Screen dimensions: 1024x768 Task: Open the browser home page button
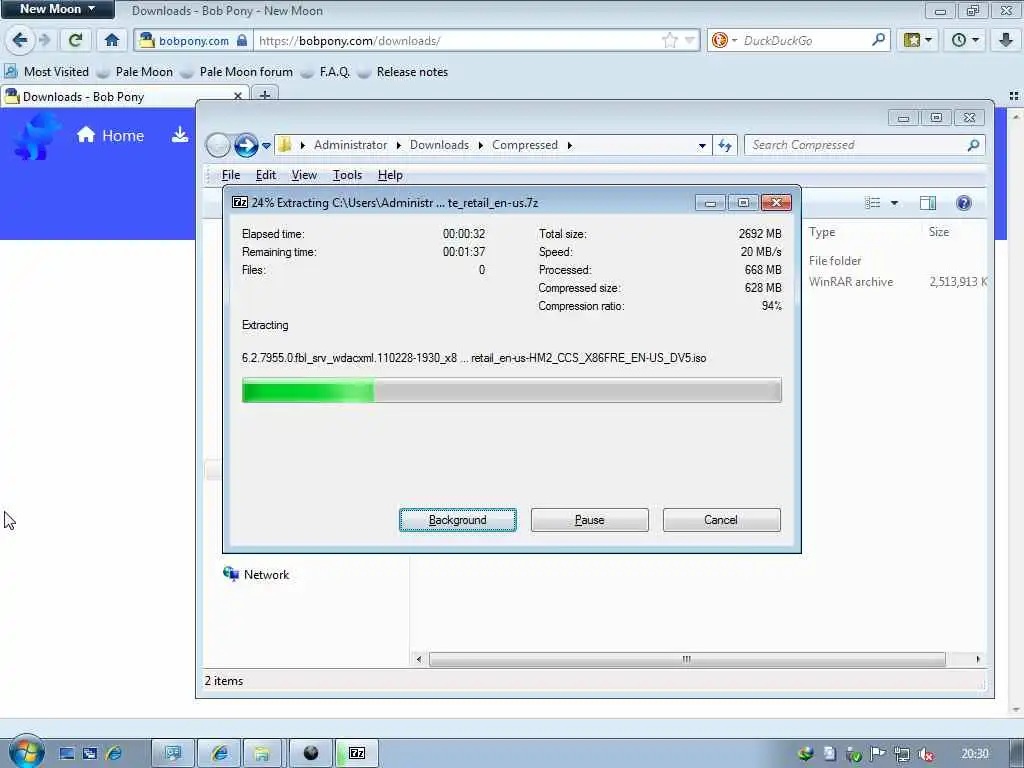pos(112,40)
